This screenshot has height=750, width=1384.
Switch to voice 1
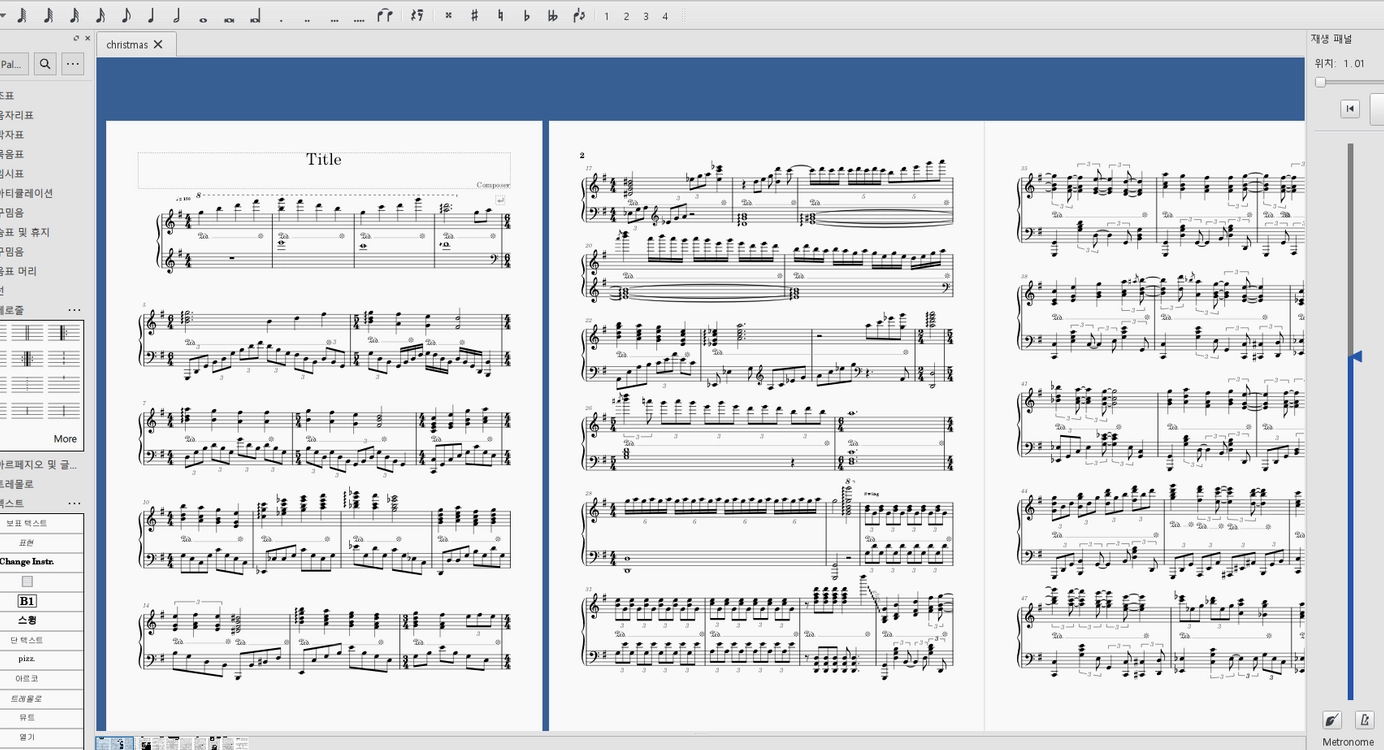(x=606, y=16)
